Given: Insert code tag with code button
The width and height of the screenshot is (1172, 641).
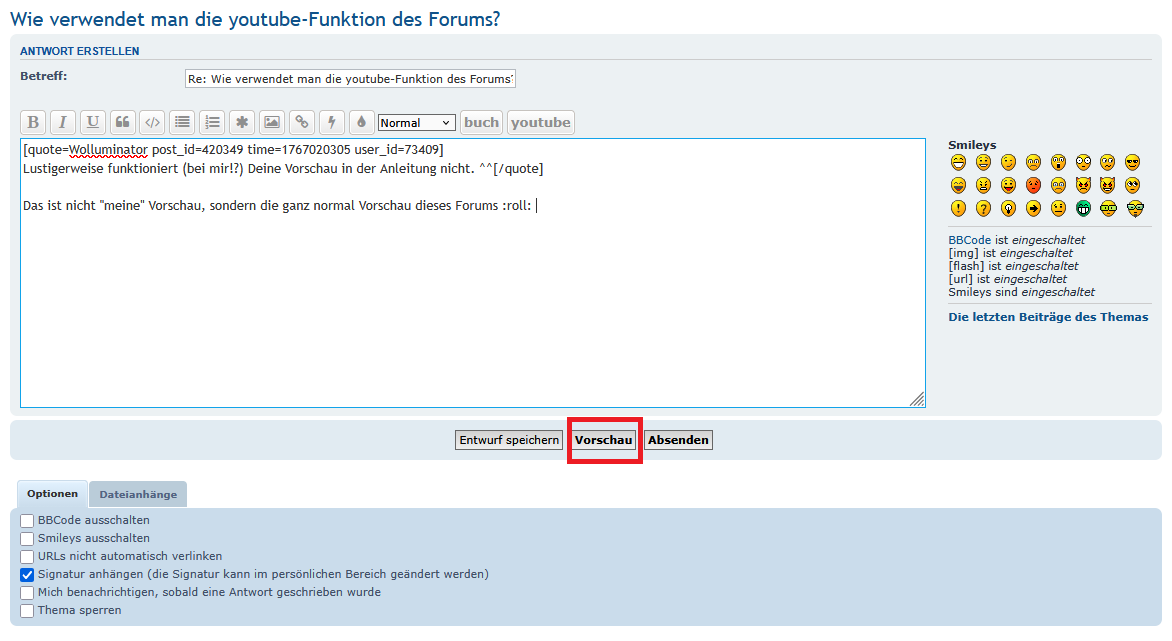Looking at the screenshot, I should tap(152, 123).
